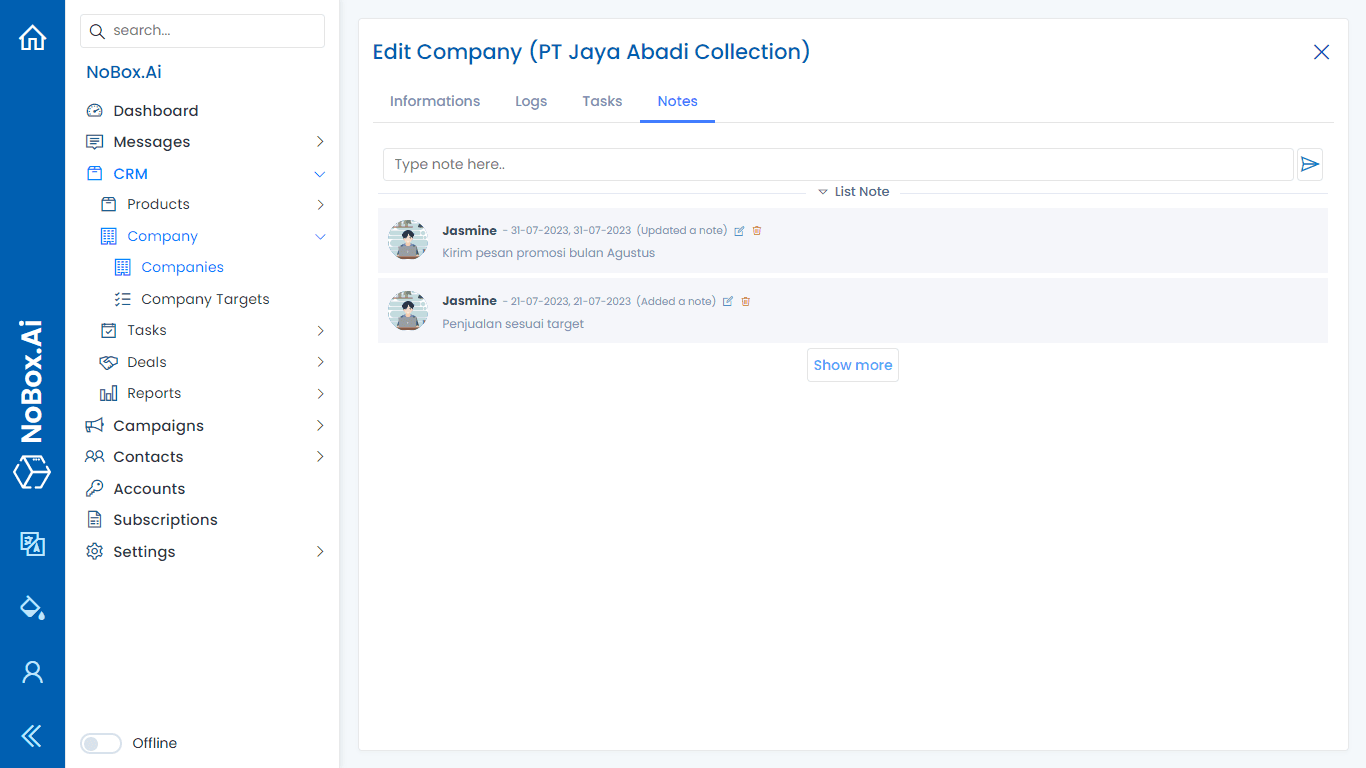The image size is (1366, 768).
Task: Open the NoBox.Ai cube icon in sidebar
Action: coord(32,472)
